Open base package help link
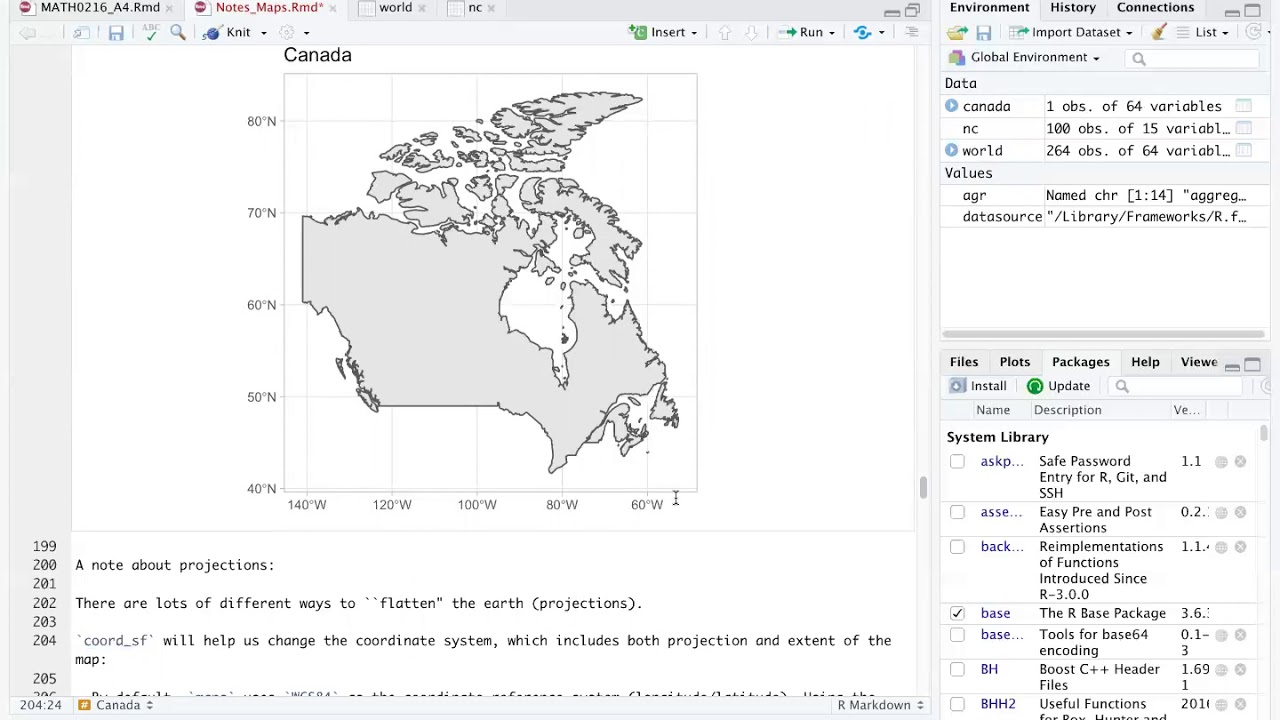This screenshot has width=1280, height=720. [x=995, y=613]
